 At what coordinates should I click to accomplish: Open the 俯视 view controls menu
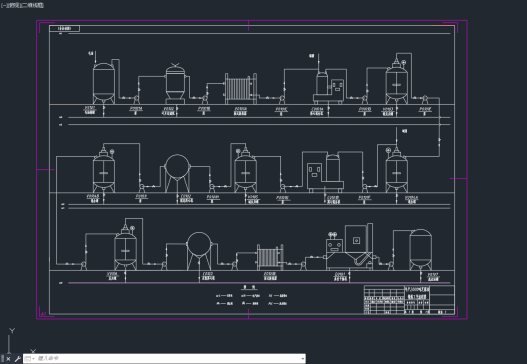pos(13,5)
